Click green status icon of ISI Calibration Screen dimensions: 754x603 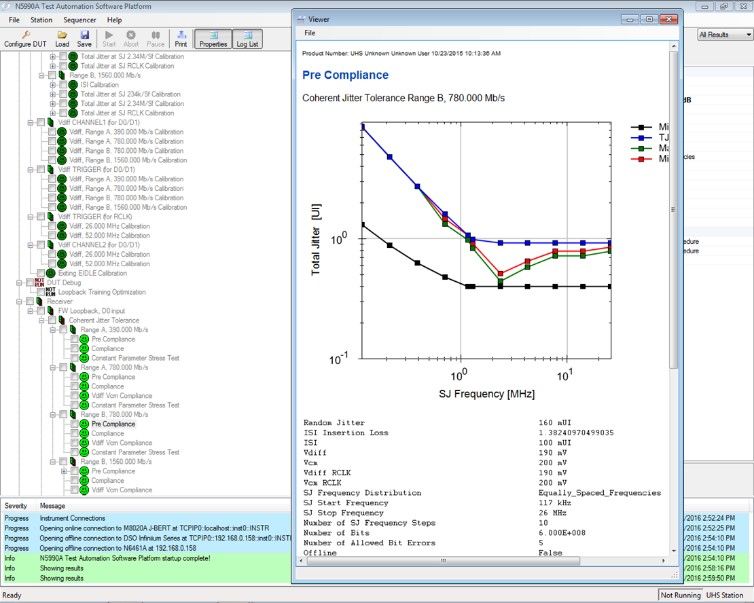click(x=73, y=85)
